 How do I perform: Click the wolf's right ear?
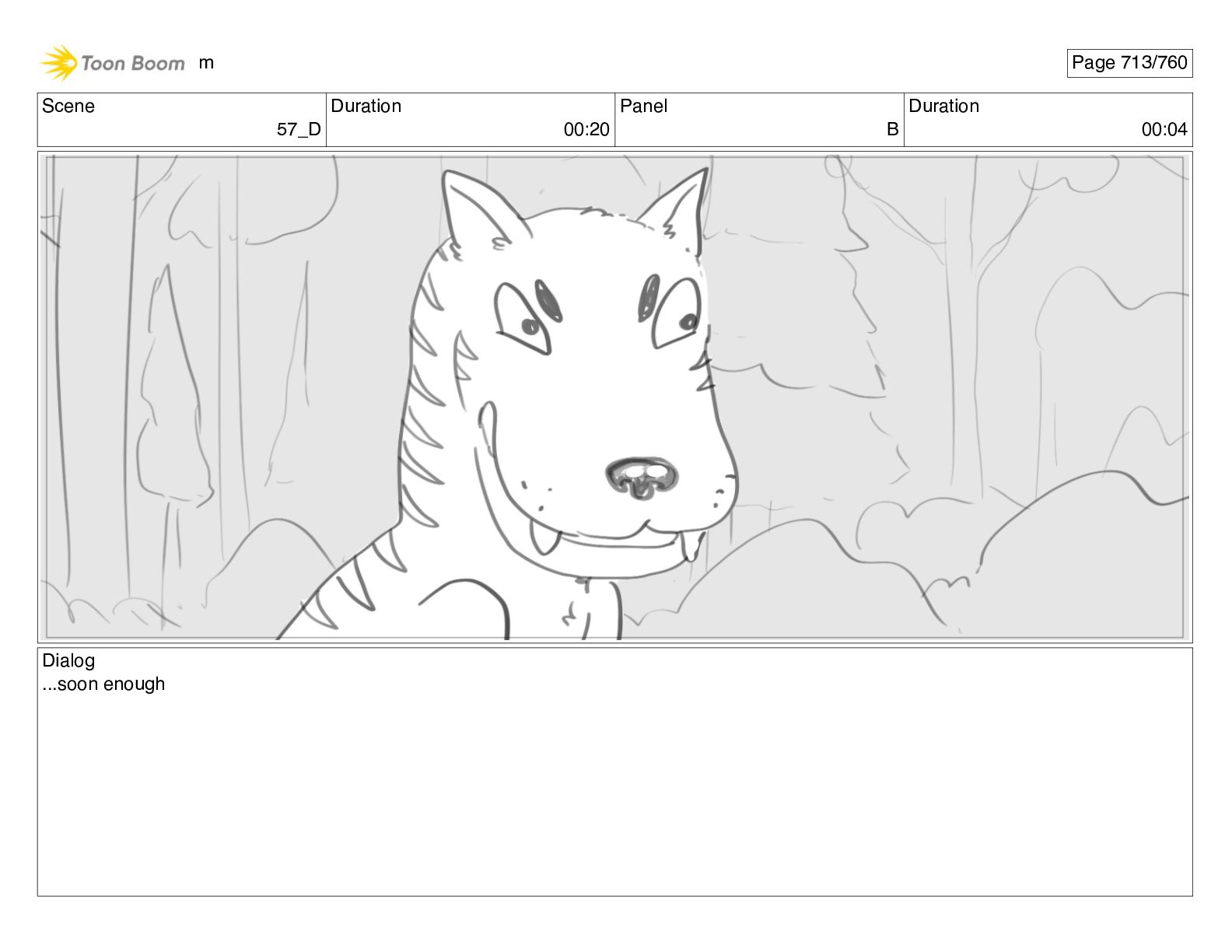(674, 209)
